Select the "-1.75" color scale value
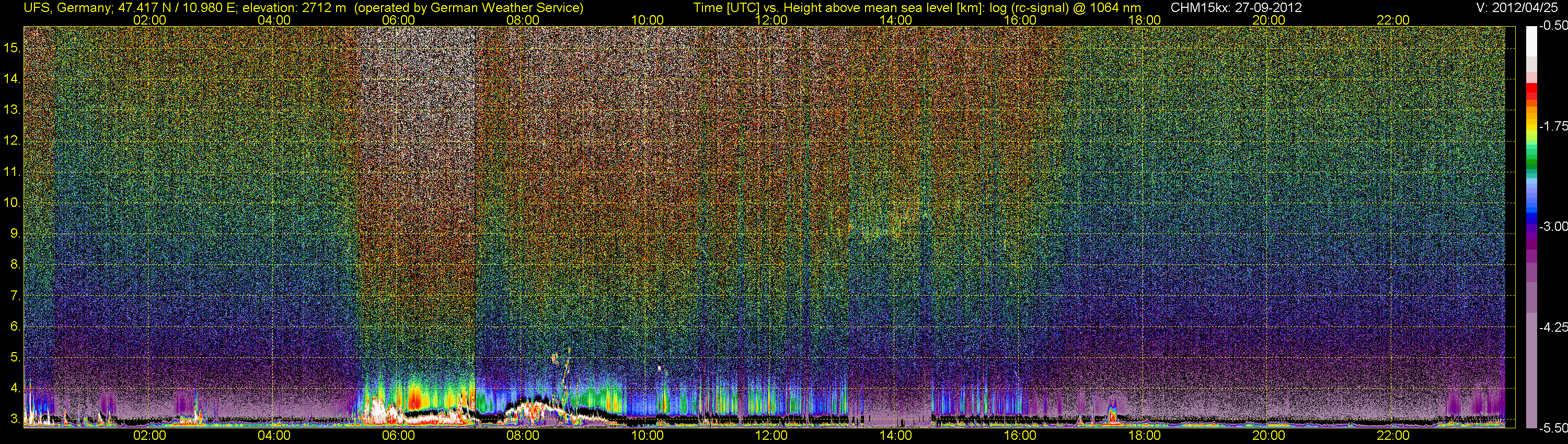The image size is (1568, 444). [x=1553, y=126]
